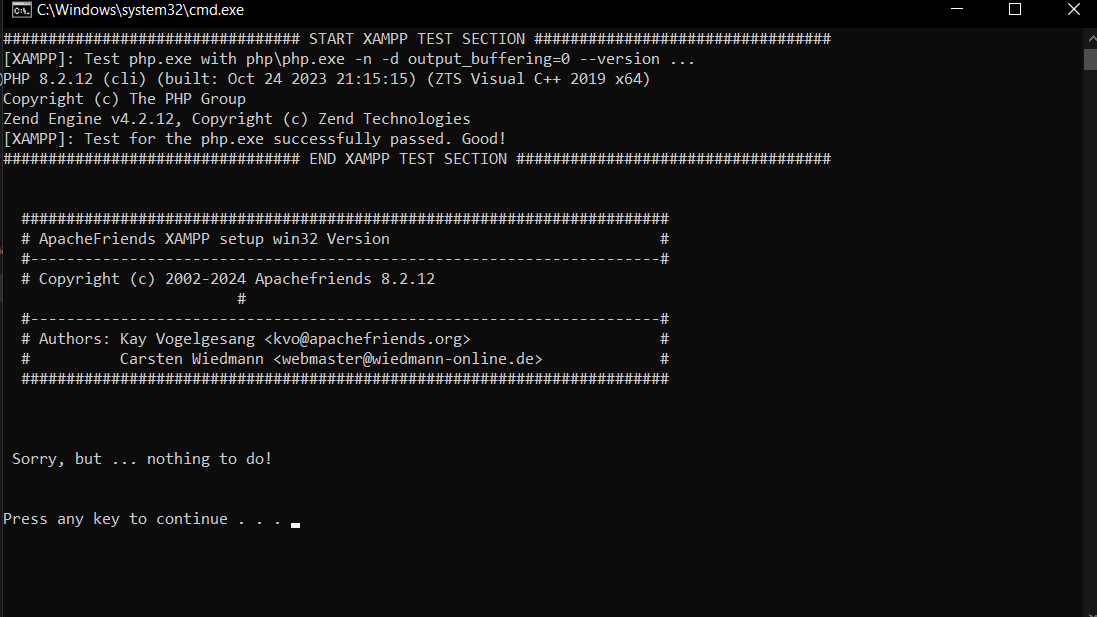This screenshot has width=1097, height=617.
Task: Maximize the command prompt window
Action: (x=1014, y=10)
